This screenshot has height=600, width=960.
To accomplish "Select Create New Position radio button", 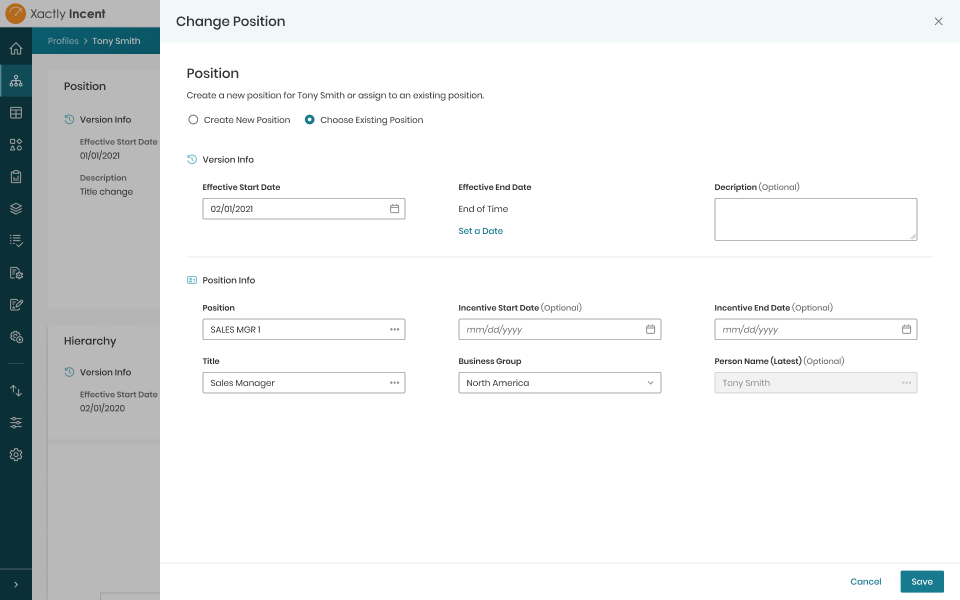I will point(193,120).
